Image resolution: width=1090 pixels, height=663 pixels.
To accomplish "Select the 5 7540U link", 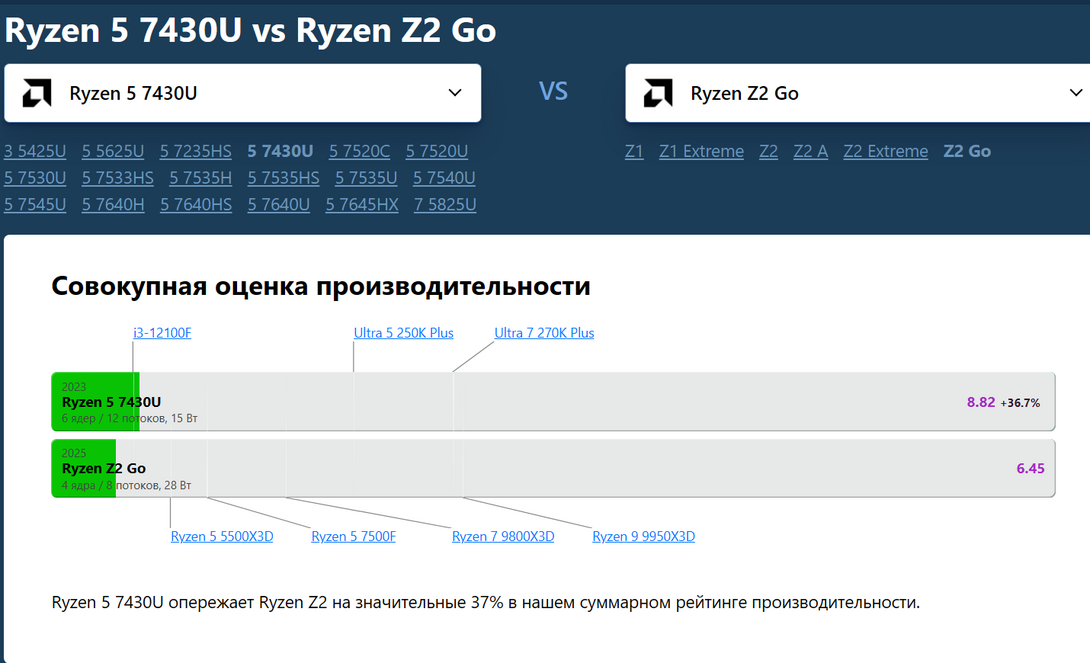I will [x=444, y=178].
